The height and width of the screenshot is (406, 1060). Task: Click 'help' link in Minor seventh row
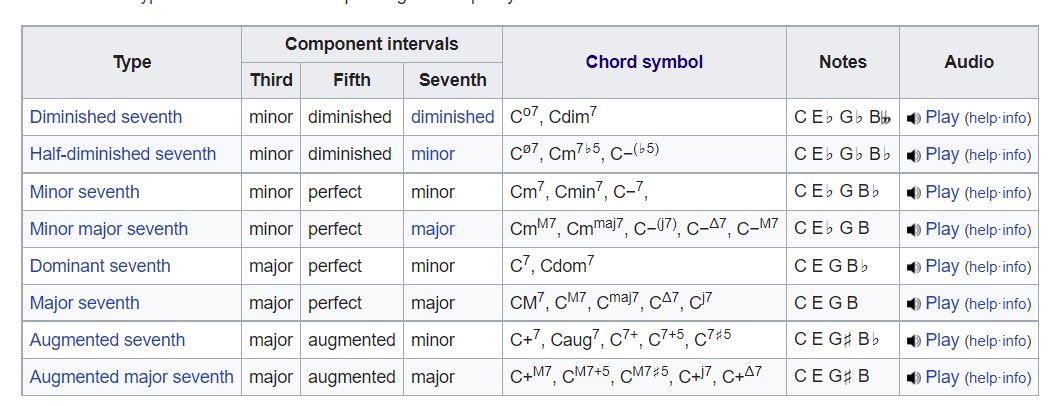(x=984, y=193)
